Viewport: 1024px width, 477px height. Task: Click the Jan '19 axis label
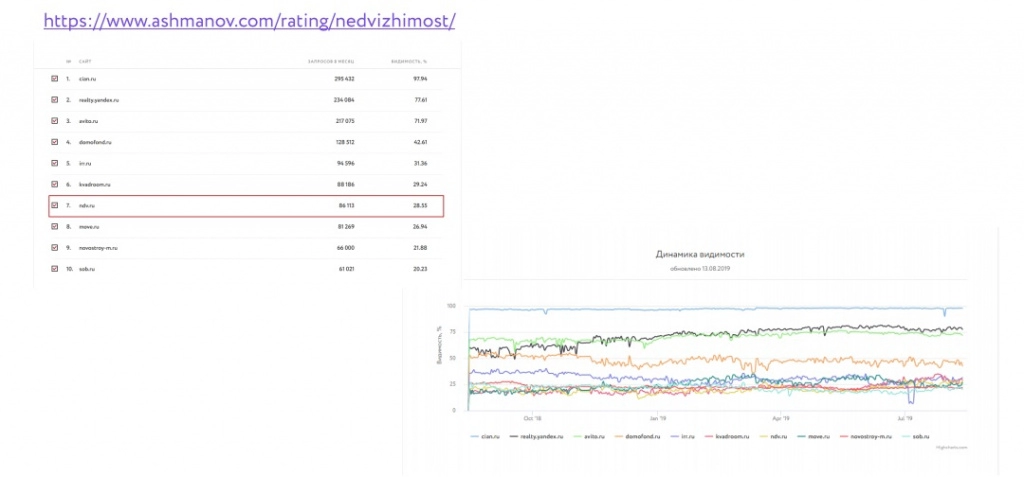(658, 418)
